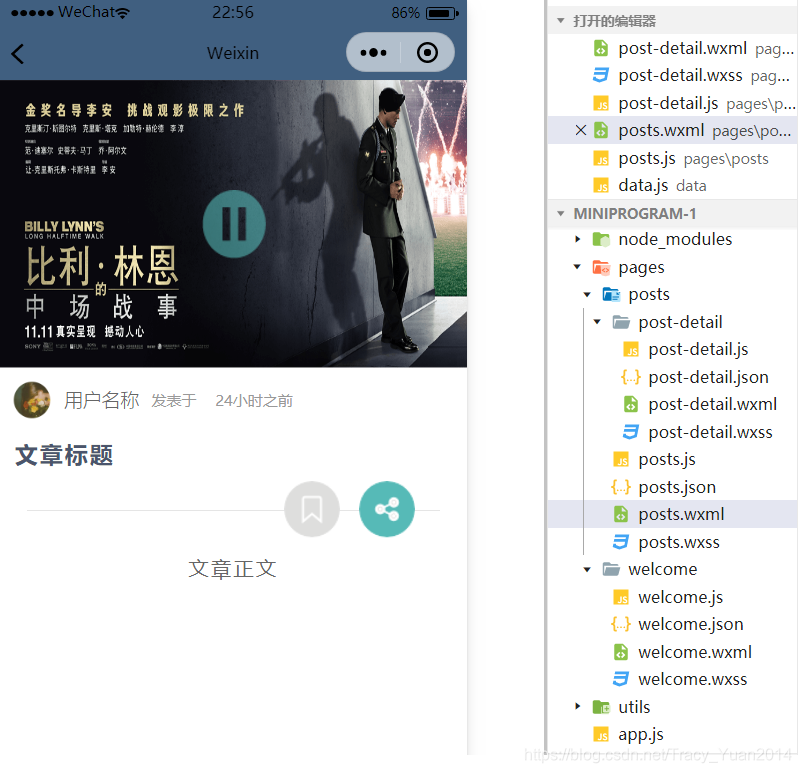
Task: Collapse the welcome folder arrow
Action: click(x=587, y=569)
